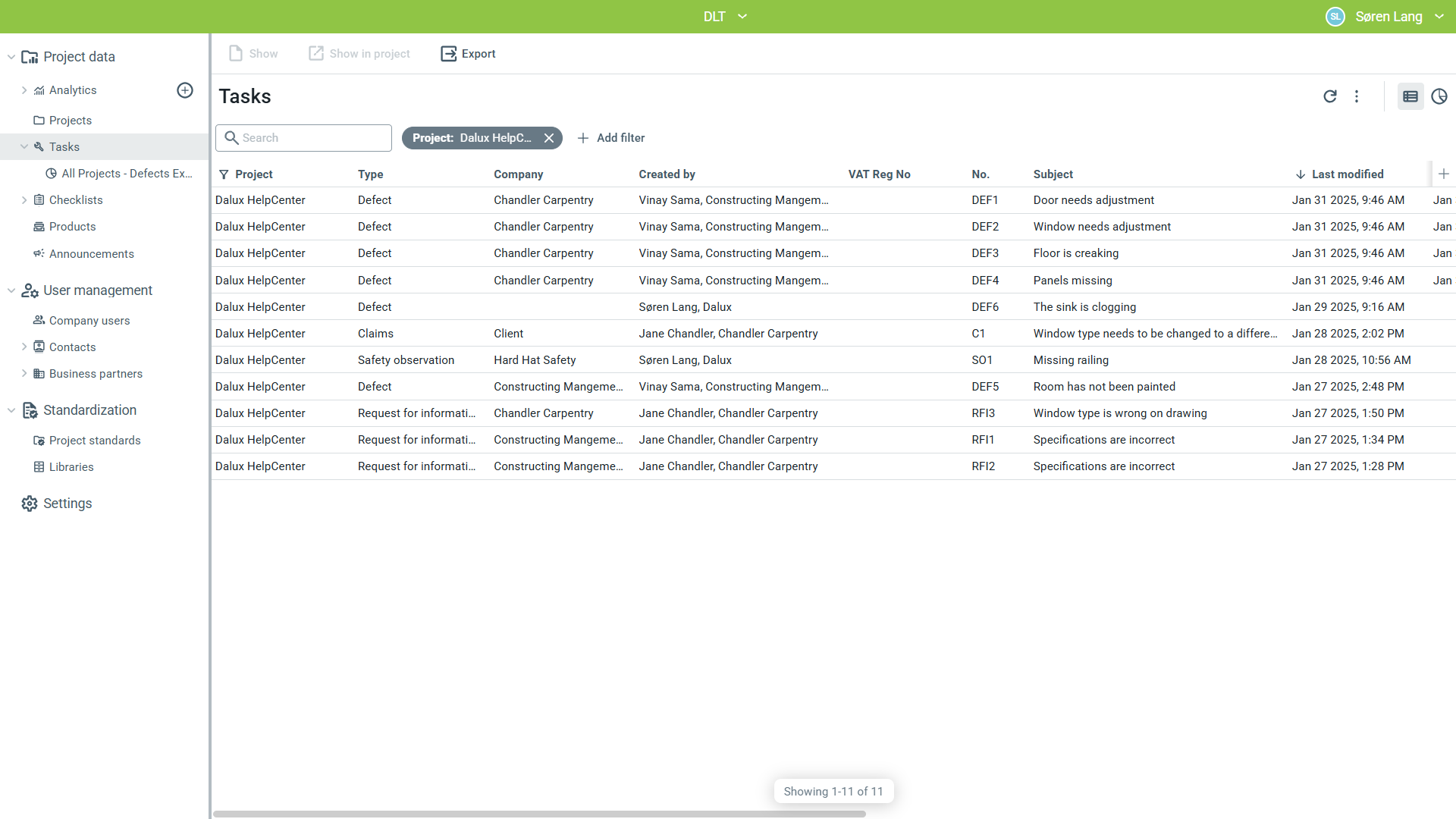Expand the Analytics tree item
The image size is (1456, 819).
tap(24, 90)
